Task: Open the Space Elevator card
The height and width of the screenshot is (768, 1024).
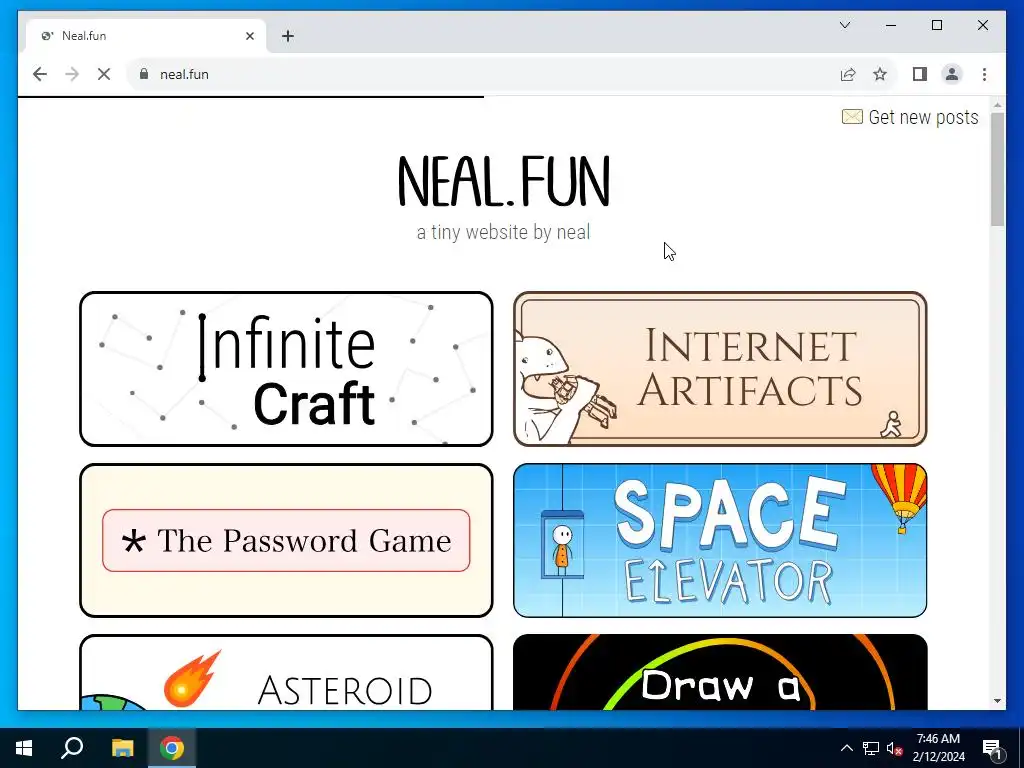Action: coord(720,540)
